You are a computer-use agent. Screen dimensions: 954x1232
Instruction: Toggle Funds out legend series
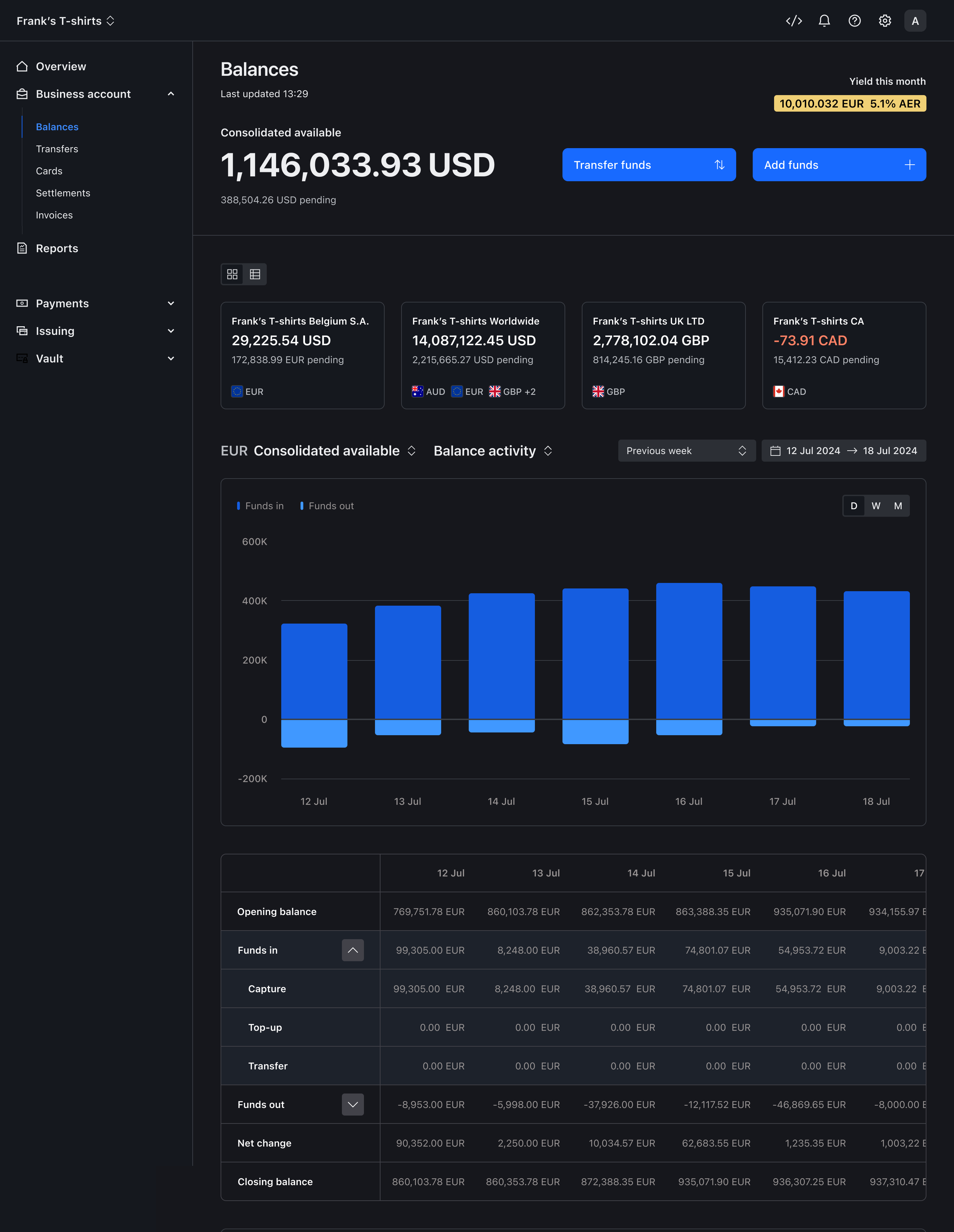coord(327,506)
